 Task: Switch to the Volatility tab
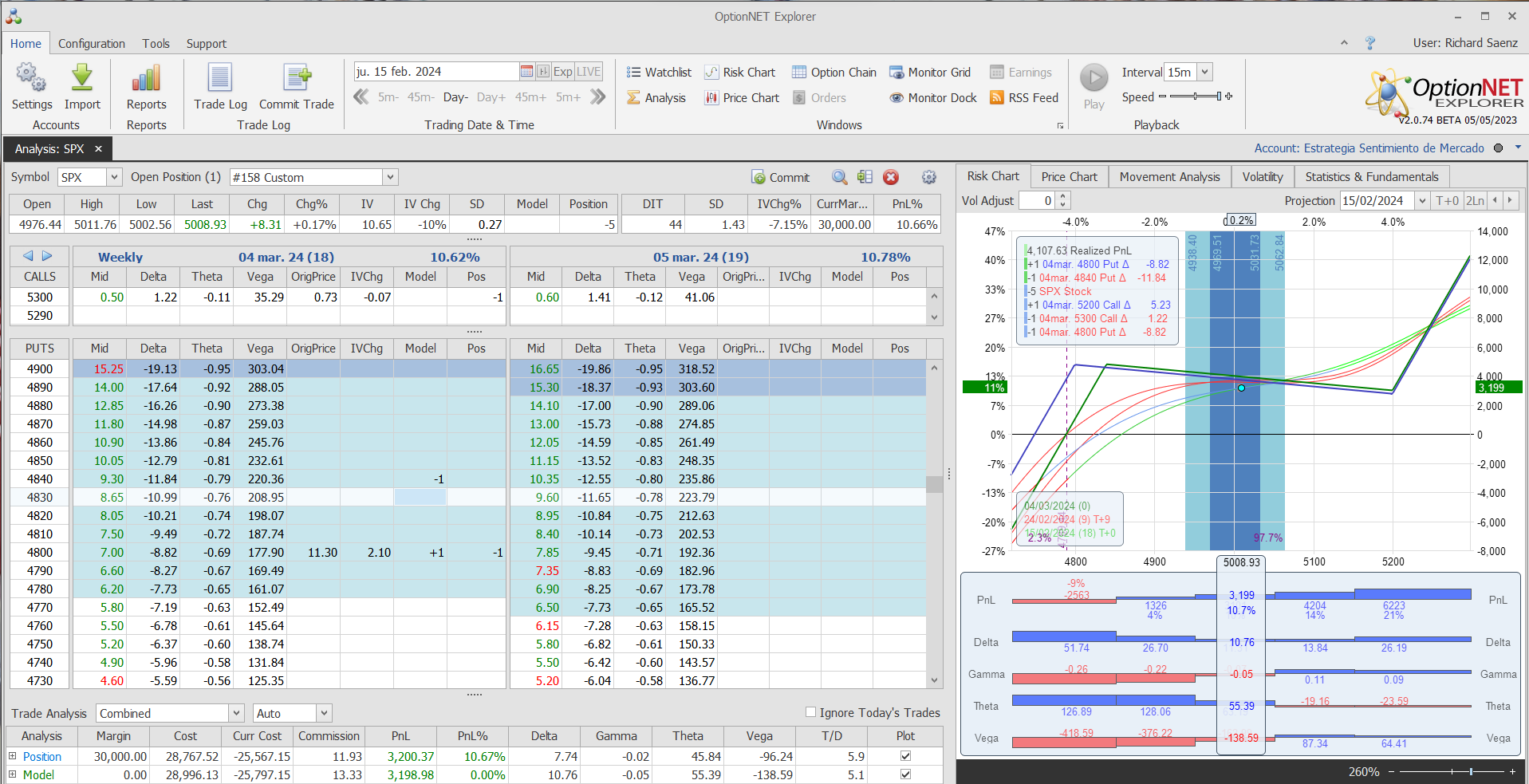click(x=1262, y=177)
